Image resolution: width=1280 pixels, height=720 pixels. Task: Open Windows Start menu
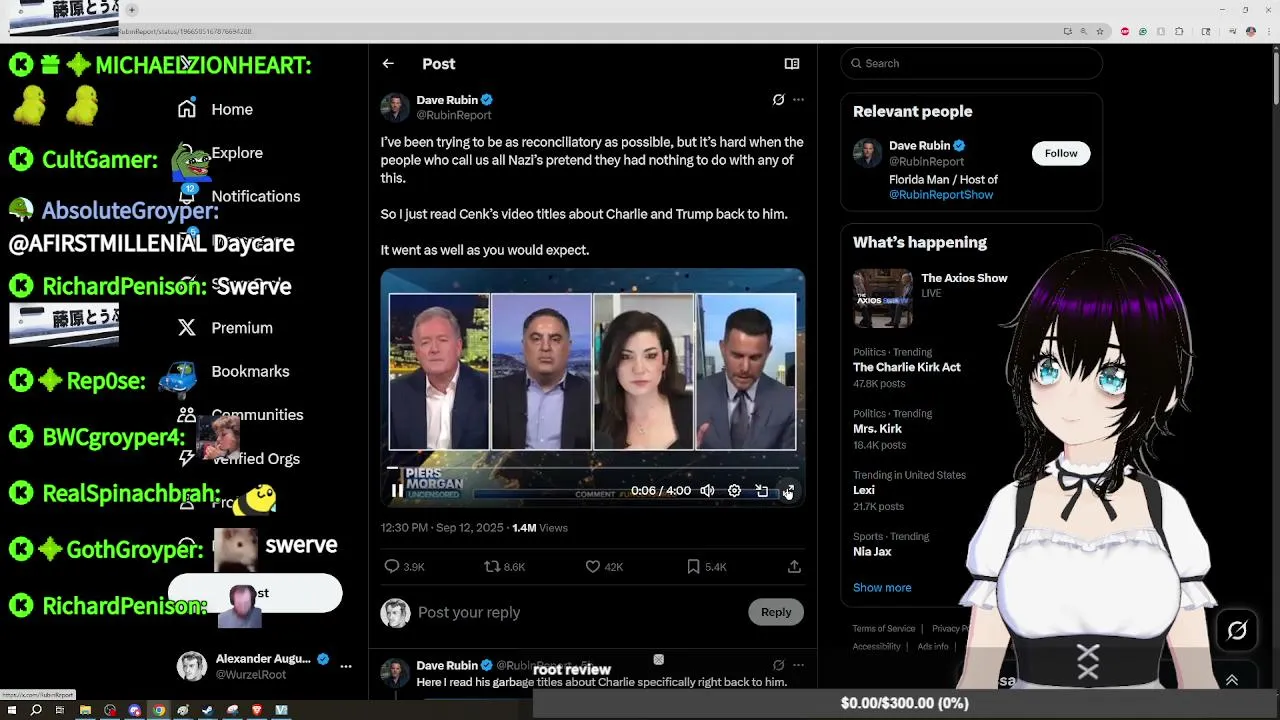pyautogui.click(x=11, y=710)
